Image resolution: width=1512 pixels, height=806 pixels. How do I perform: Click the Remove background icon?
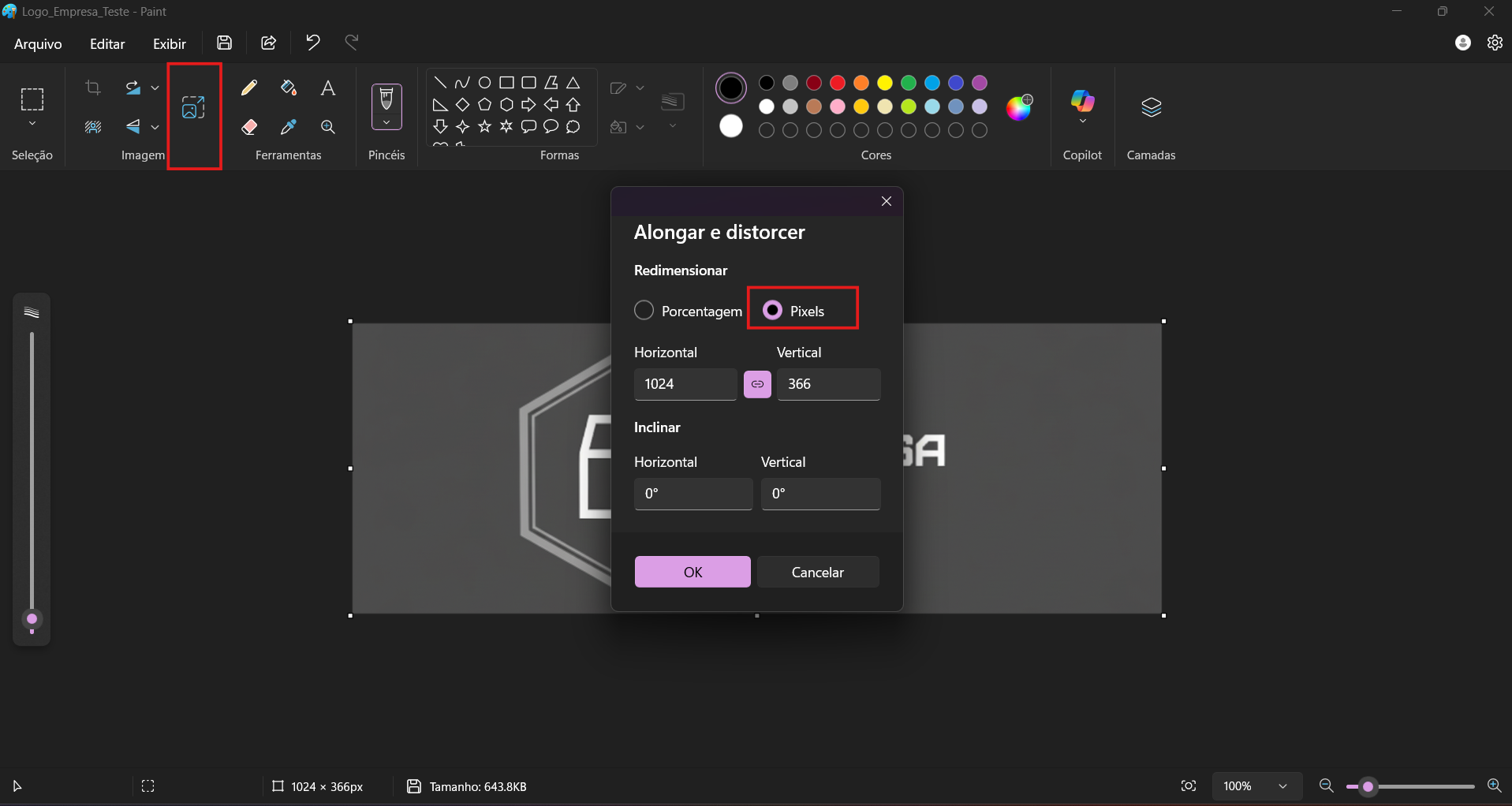click(93, 126)
